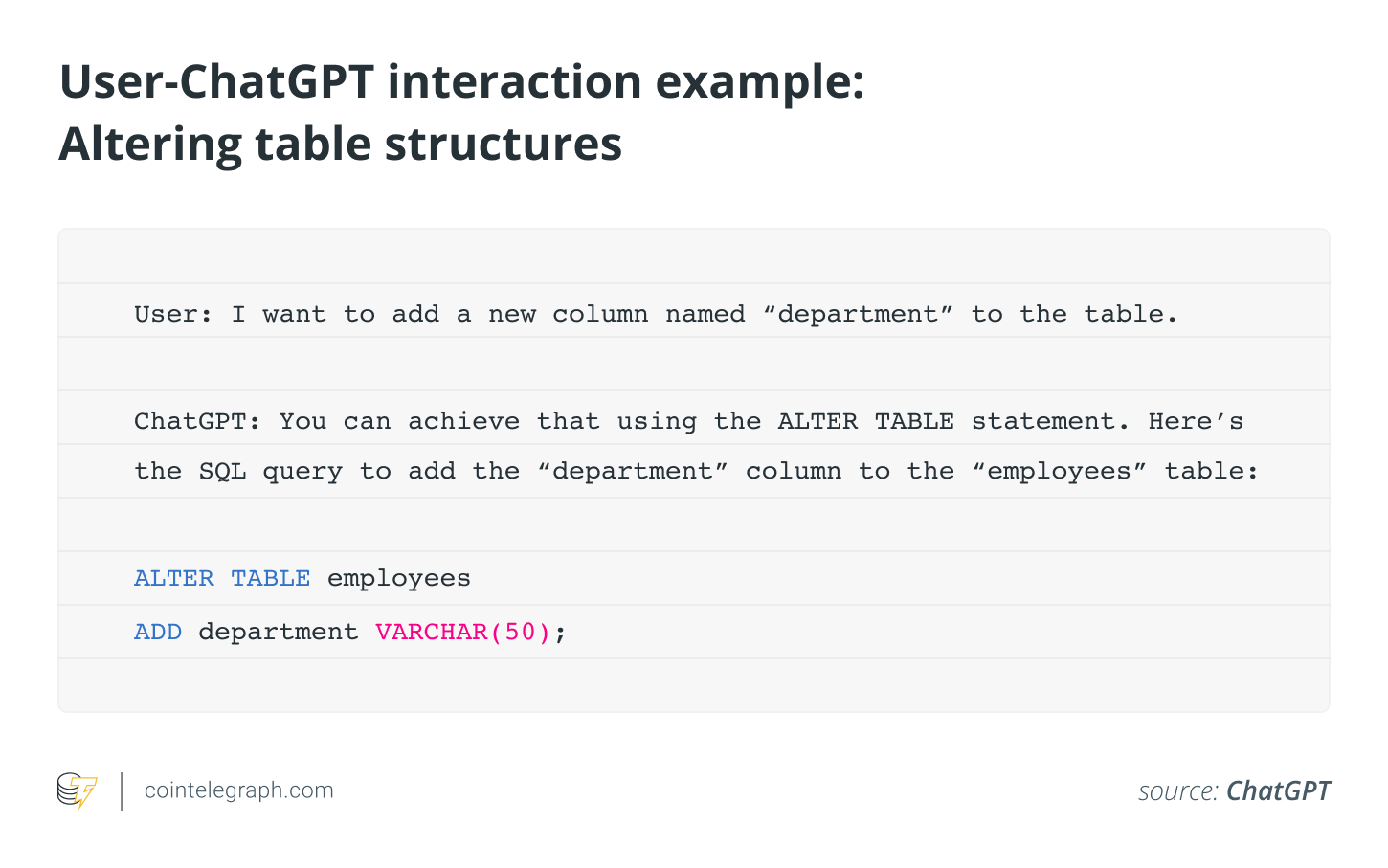Click the words "SQL query" in the reply
Image resolution: width=1388 pixels, height=868 pixels.
pos(270,471)
